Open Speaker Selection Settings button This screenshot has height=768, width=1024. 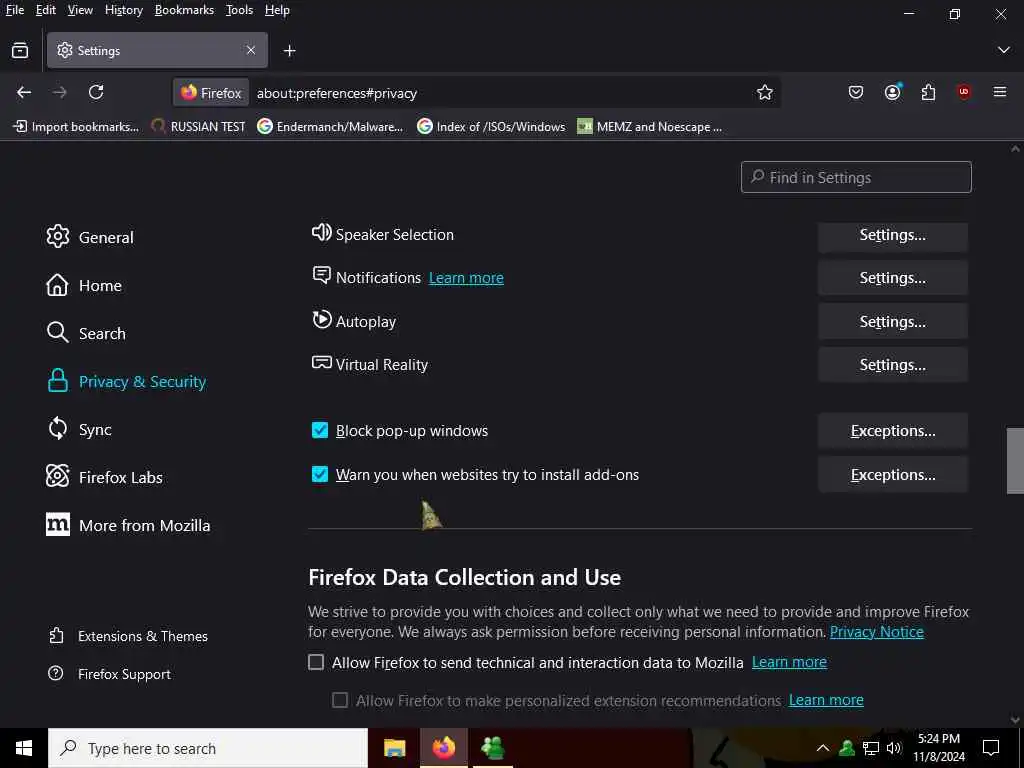[892, 235]
